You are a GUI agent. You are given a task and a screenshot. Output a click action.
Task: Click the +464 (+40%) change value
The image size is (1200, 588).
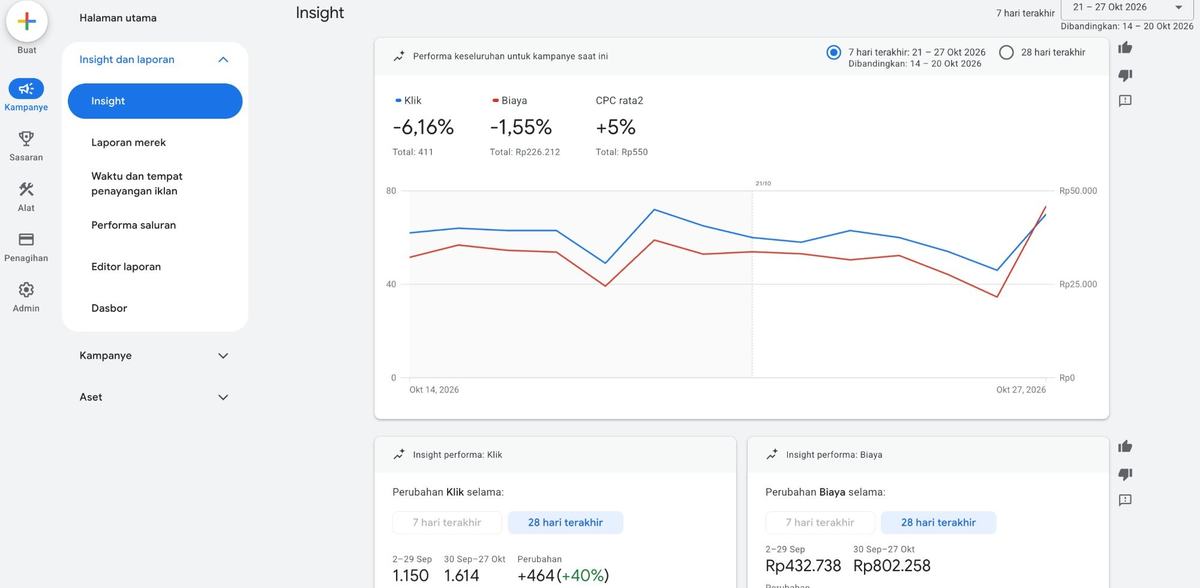(x=563, y=576)
